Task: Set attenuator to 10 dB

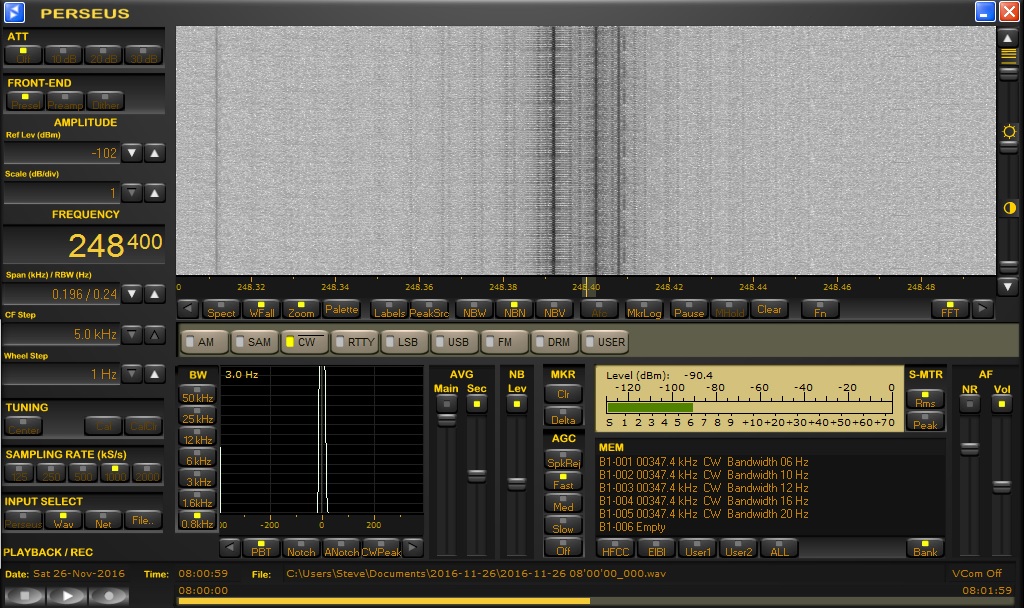Action: 63,55
